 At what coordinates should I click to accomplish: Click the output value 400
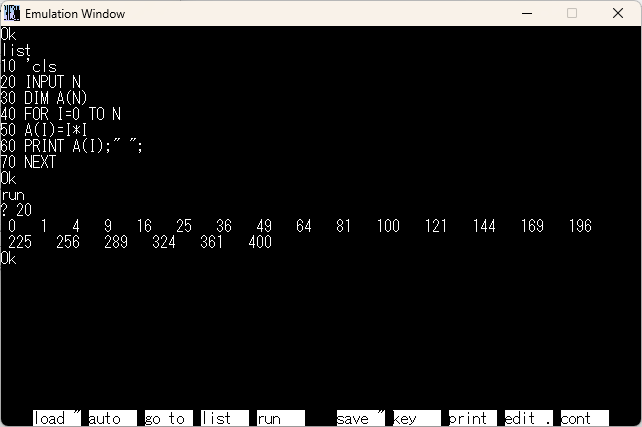[259, 242]
